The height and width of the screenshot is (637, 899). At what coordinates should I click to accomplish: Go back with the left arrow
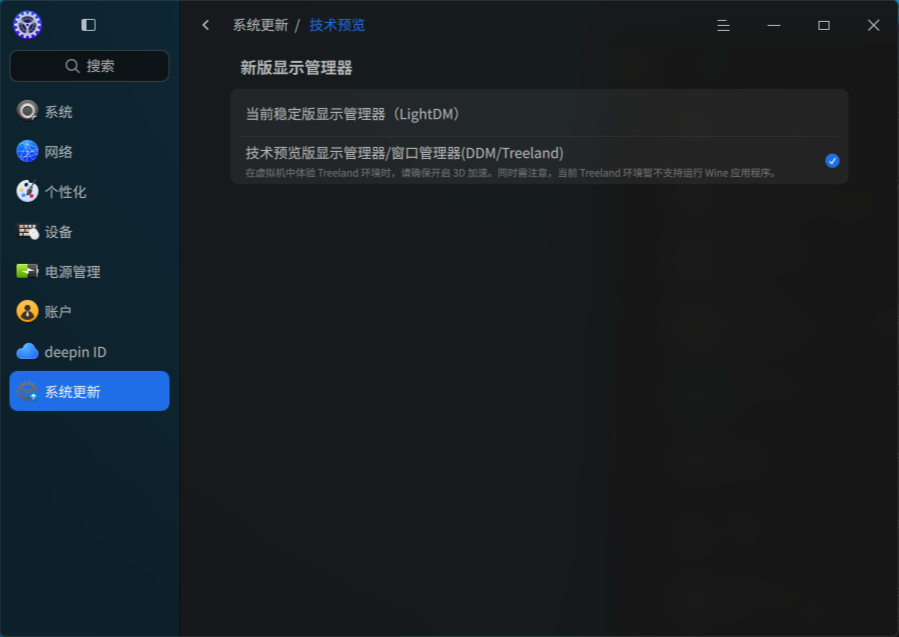205,25
